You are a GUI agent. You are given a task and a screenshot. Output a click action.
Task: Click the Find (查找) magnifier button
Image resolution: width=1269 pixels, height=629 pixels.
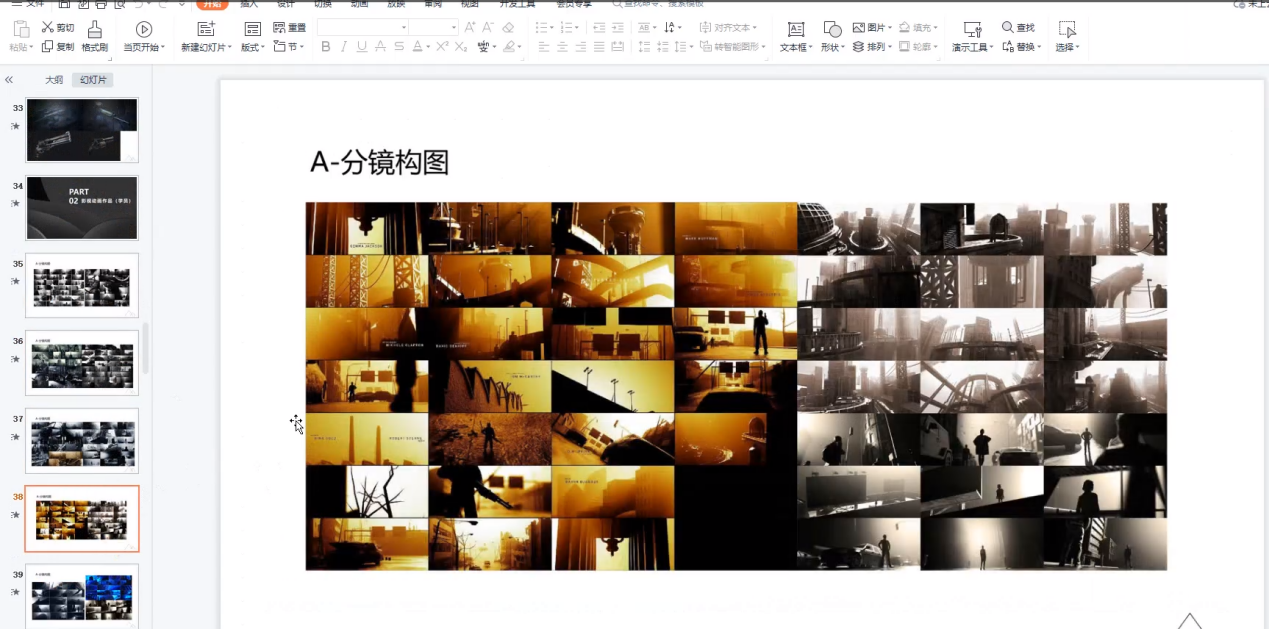[1019, 28]
